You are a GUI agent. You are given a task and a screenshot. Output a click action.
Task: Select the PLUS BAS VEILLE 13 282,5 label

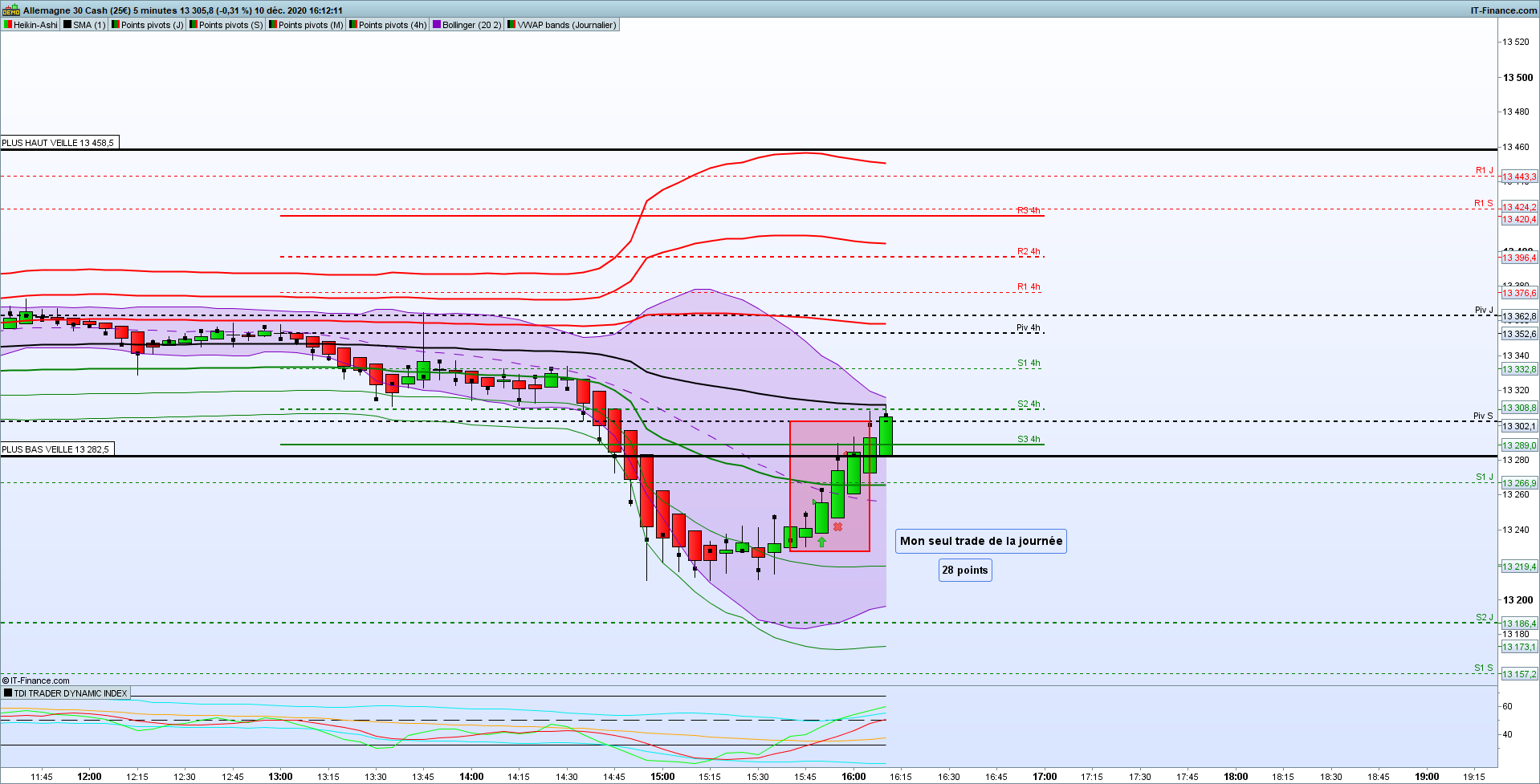tap(57, 449)
